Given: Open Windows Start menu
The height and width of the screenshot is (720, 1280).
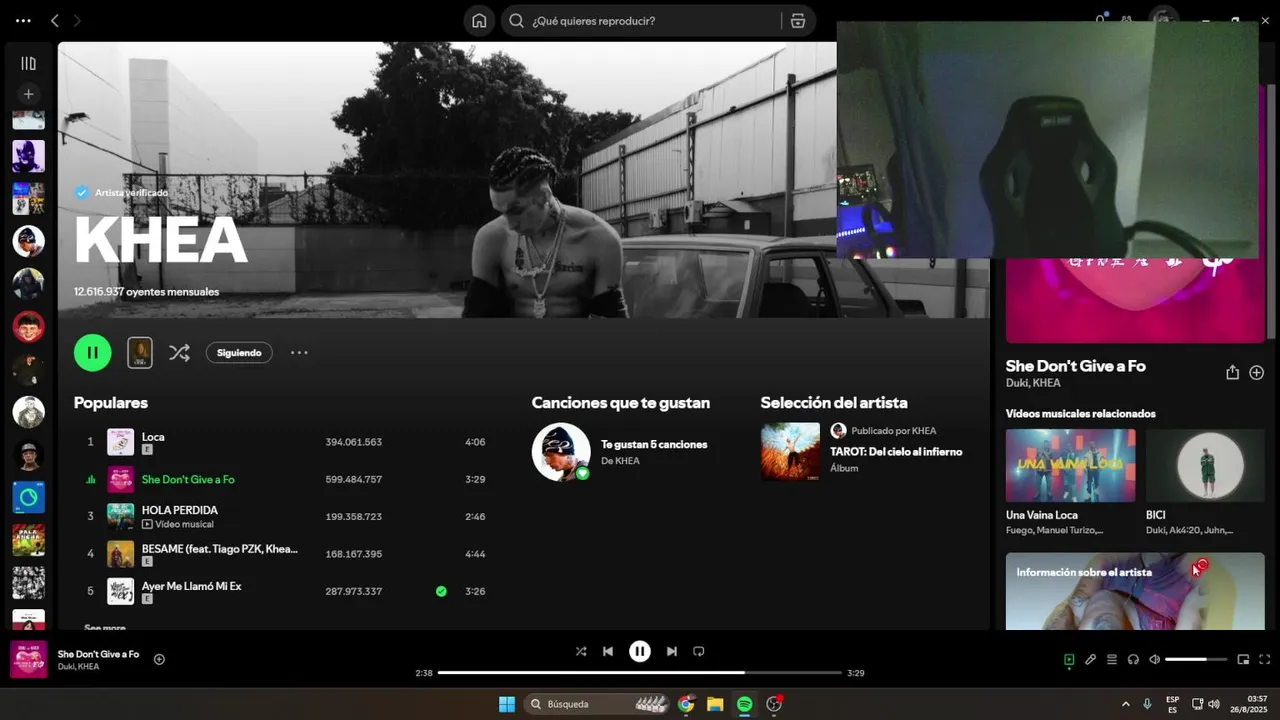Looking at the screenshot, I should 507,704.
